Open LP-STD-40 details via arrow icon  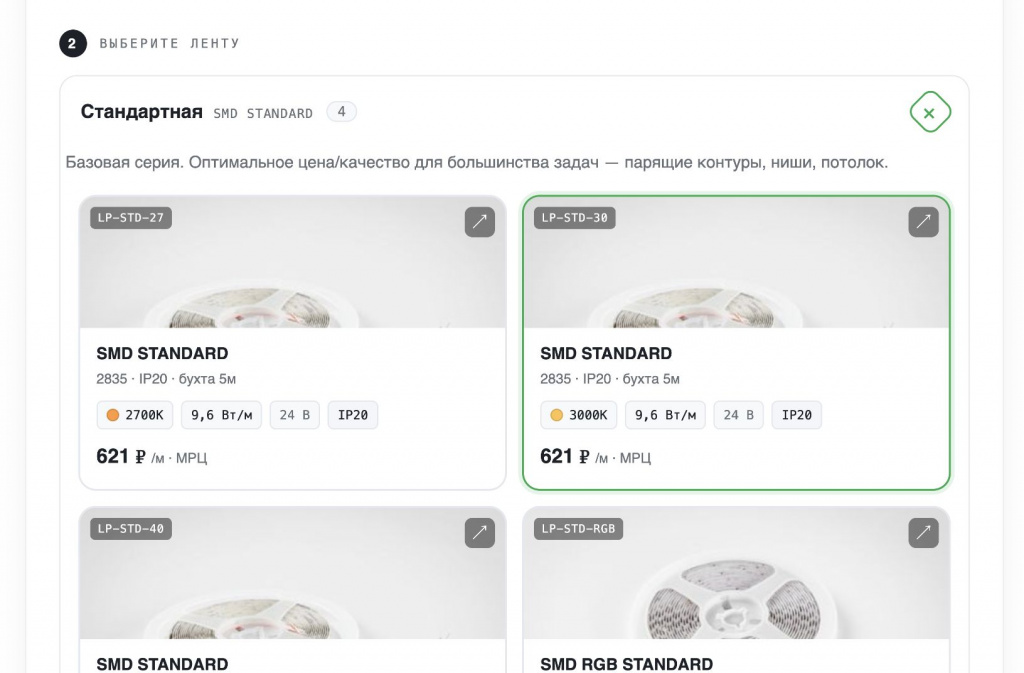(x=479, y=533)
